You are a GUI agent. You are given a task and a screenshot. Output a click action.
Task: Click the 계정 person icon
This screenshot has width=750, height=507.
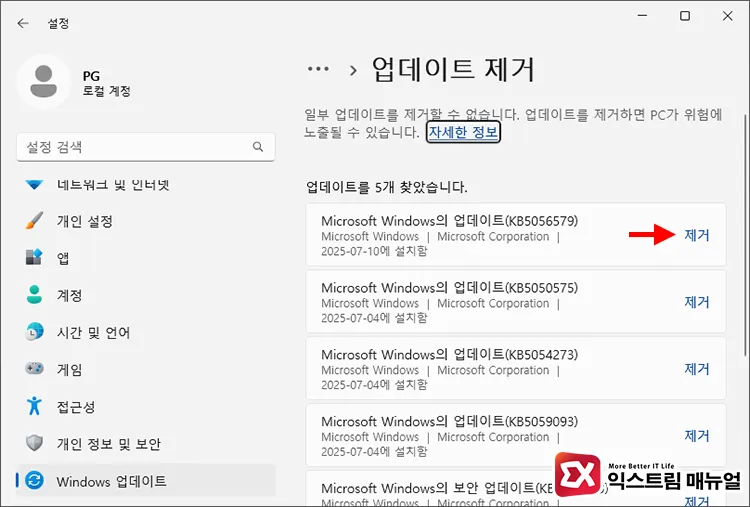(34, 295)
